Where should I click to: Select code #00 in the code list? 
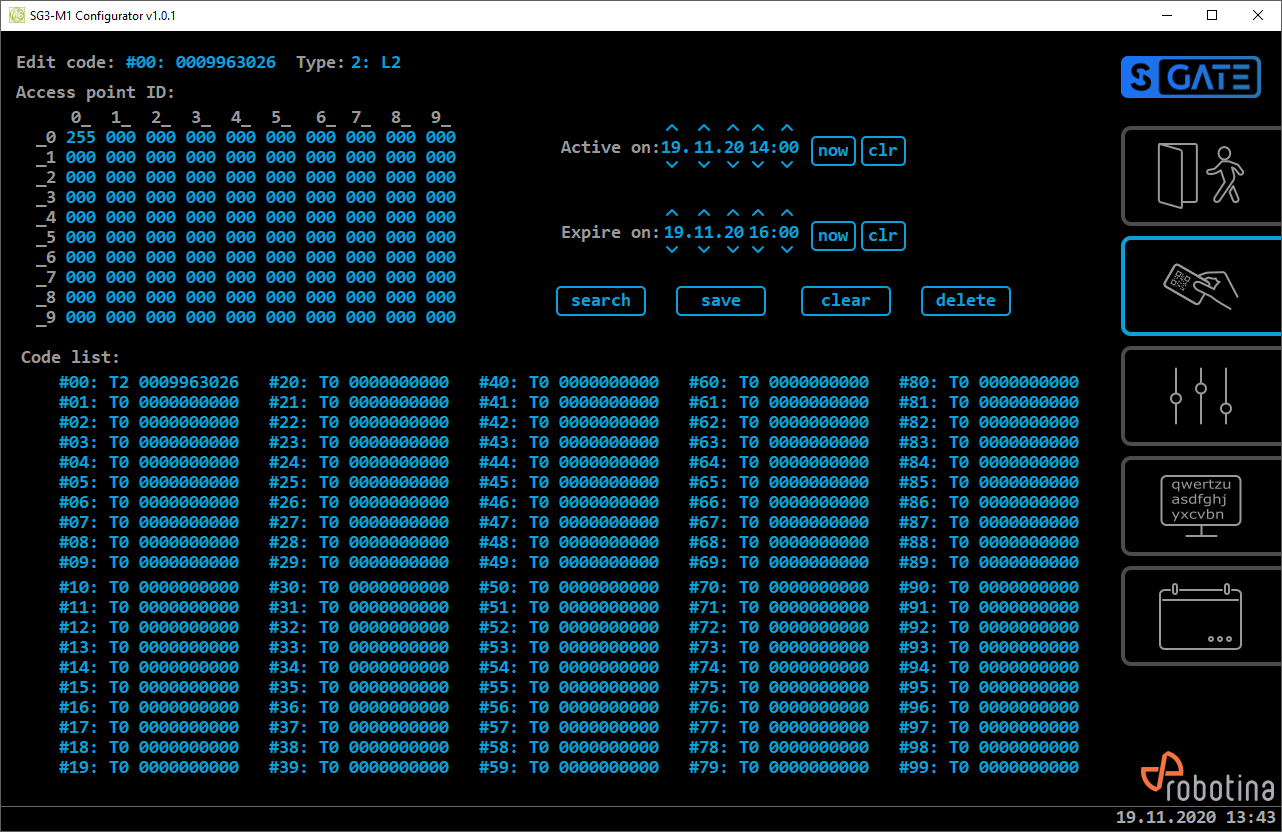click(148, 382)
